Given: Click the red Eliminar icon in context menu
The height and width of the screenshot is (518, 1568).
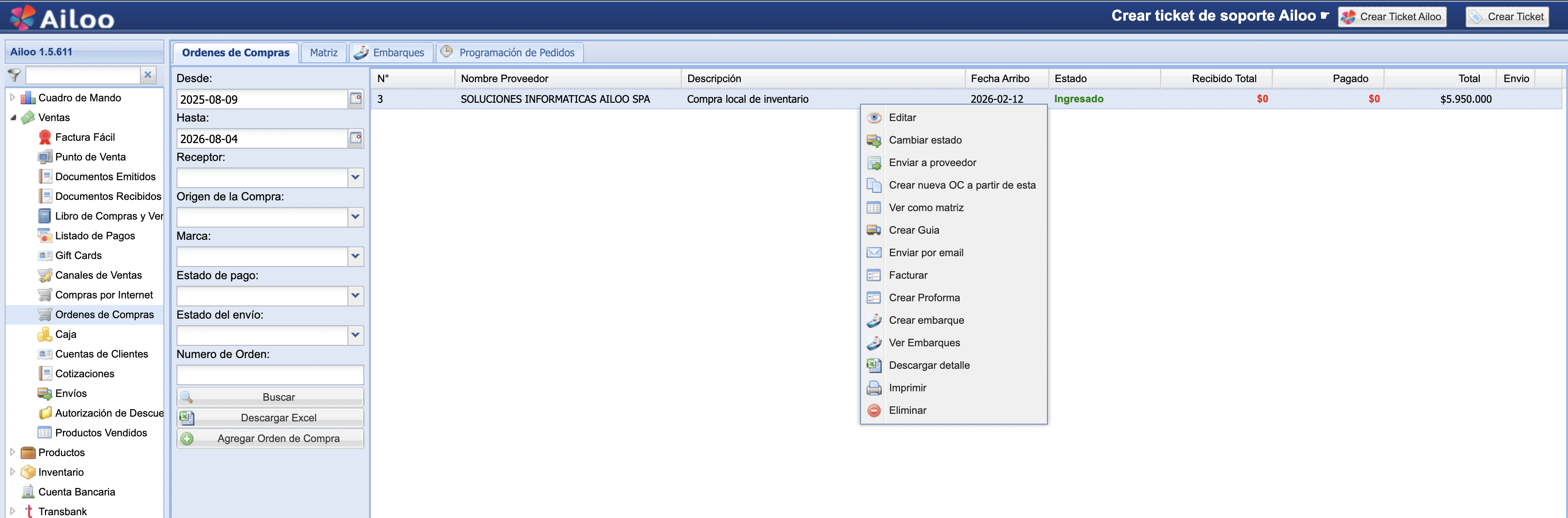Looking at the screenshot, I should pos(874,410).
